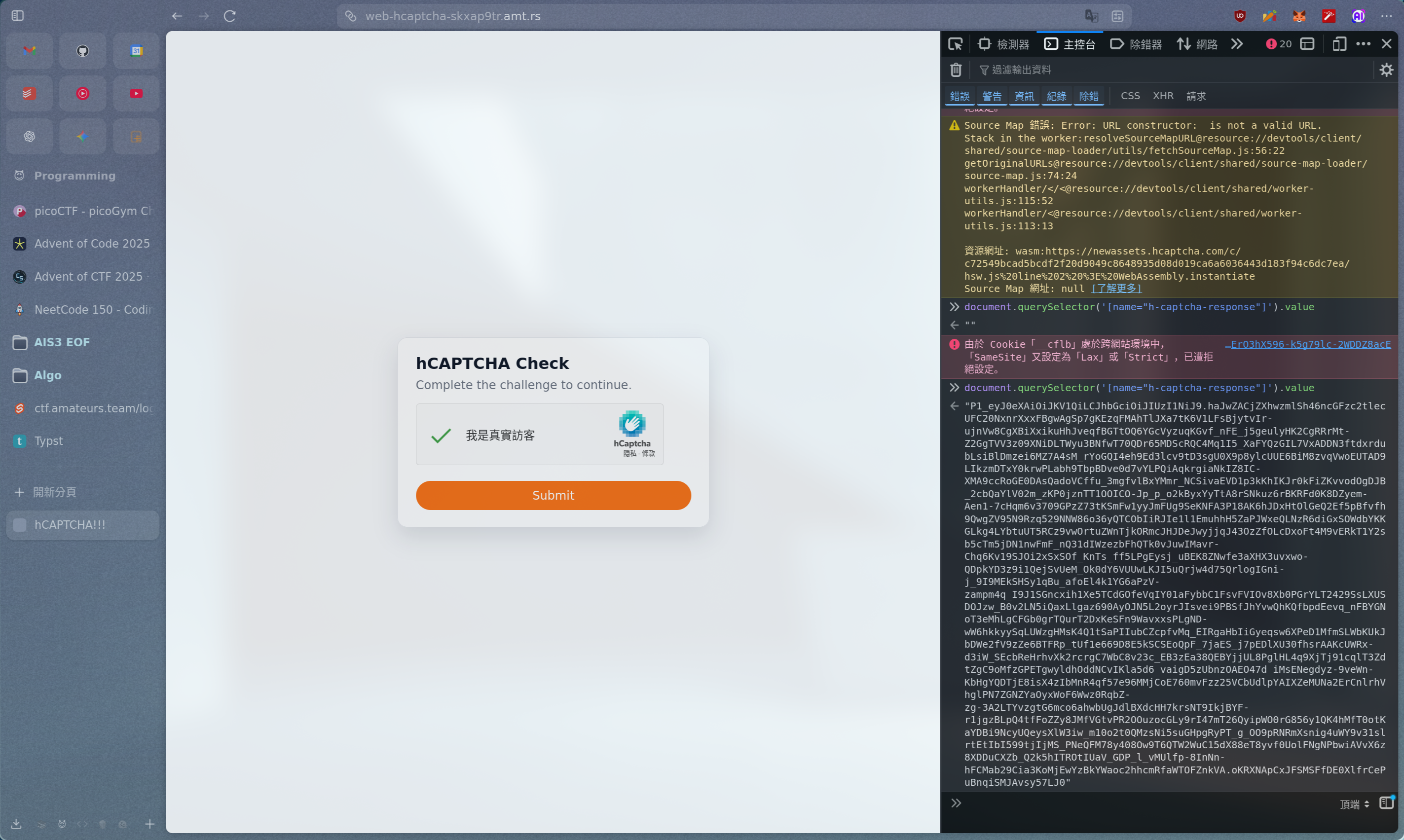
Task: Toggle the browser sidebar panel icon
Action: 18,16
